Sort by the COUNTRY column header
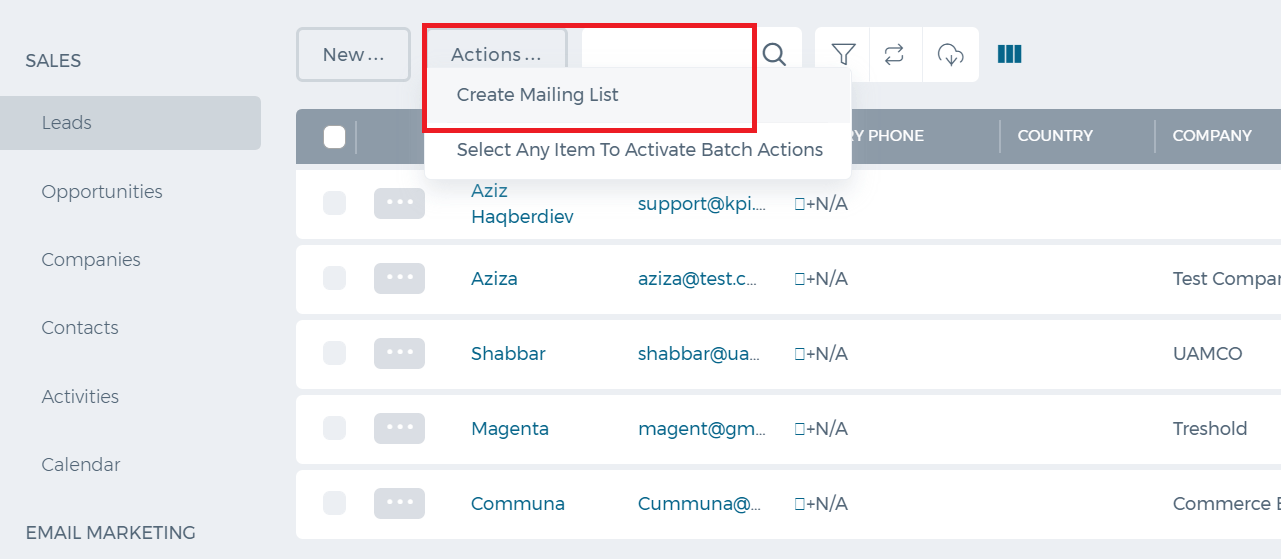The image size is (1281, 559). 1055,136
